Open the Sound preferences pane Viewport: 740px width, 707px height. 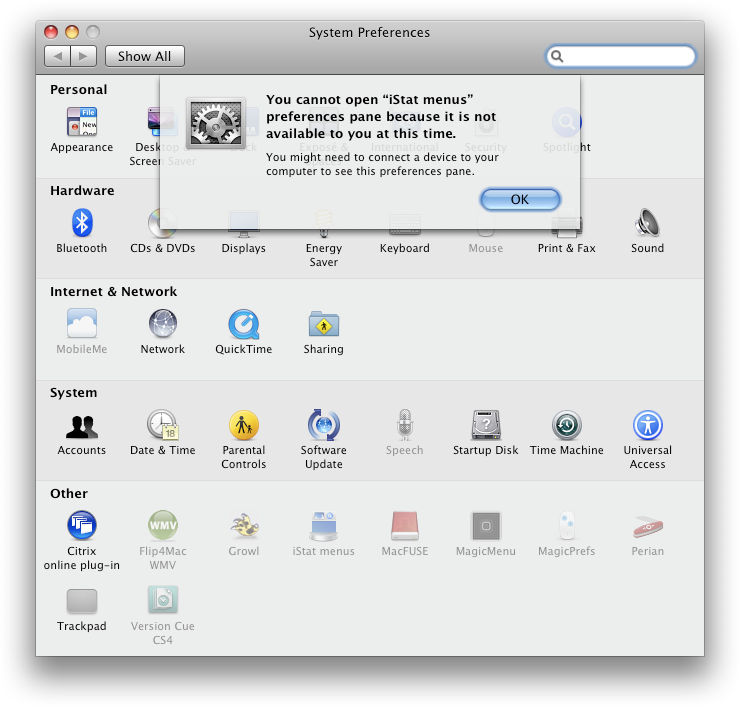(x=648, y=223)
